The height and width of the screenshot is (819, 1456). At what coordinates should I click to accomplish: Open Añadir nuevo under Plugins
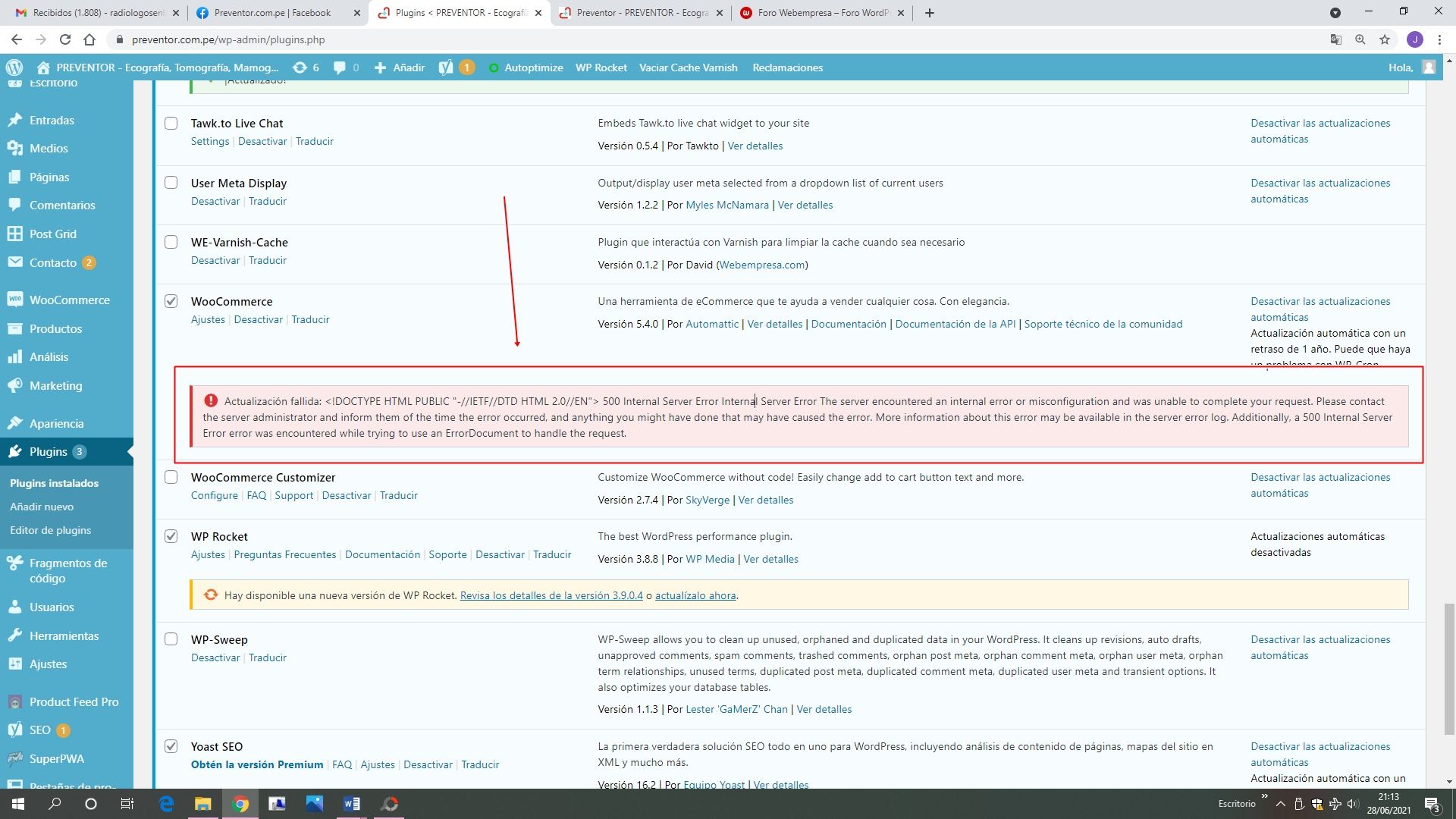click(x=42, y=507)
